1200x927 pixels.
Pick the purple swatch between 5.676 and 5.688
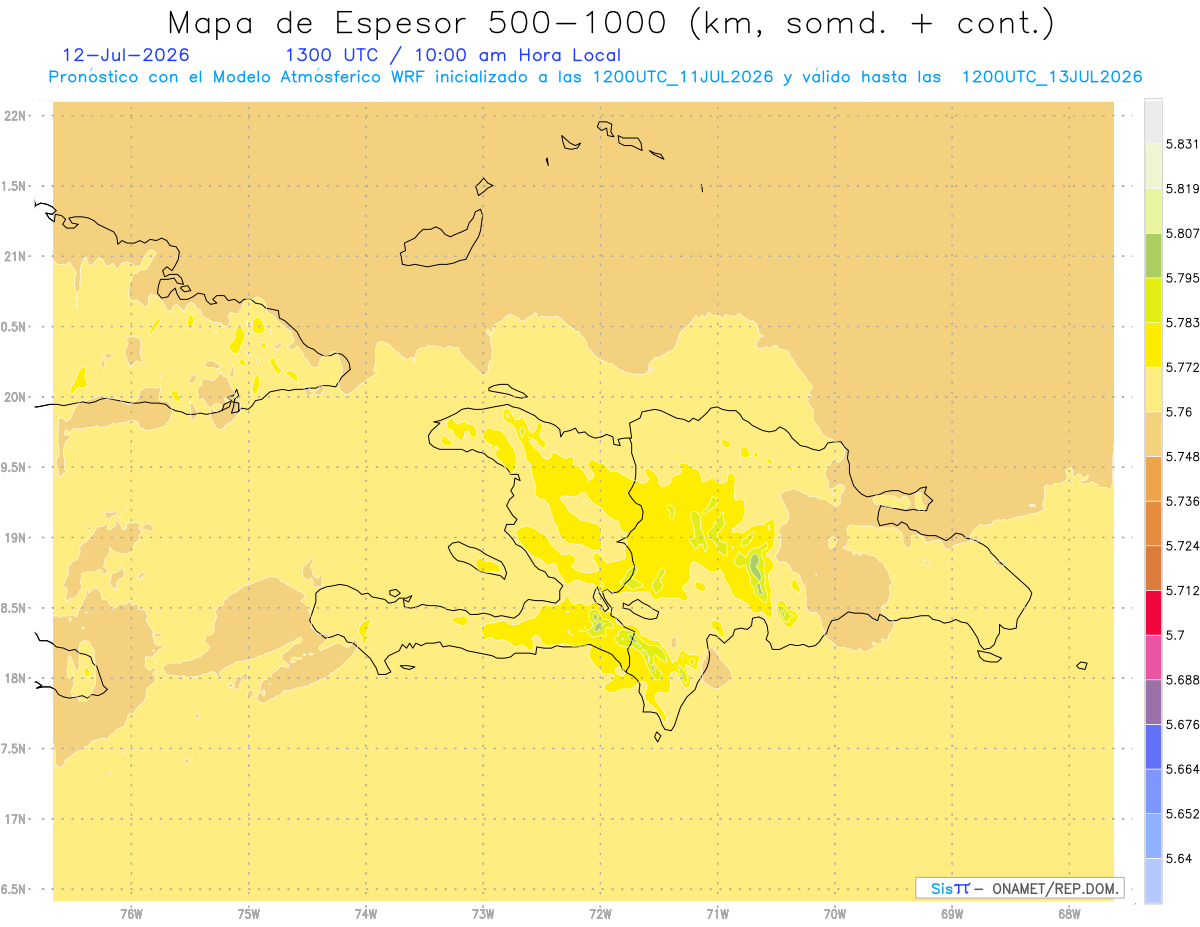coord(1153,702)
